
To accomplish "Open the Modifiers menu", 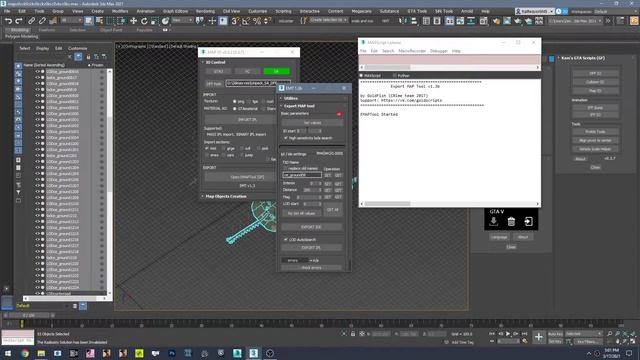I will [x=120, y=11].
